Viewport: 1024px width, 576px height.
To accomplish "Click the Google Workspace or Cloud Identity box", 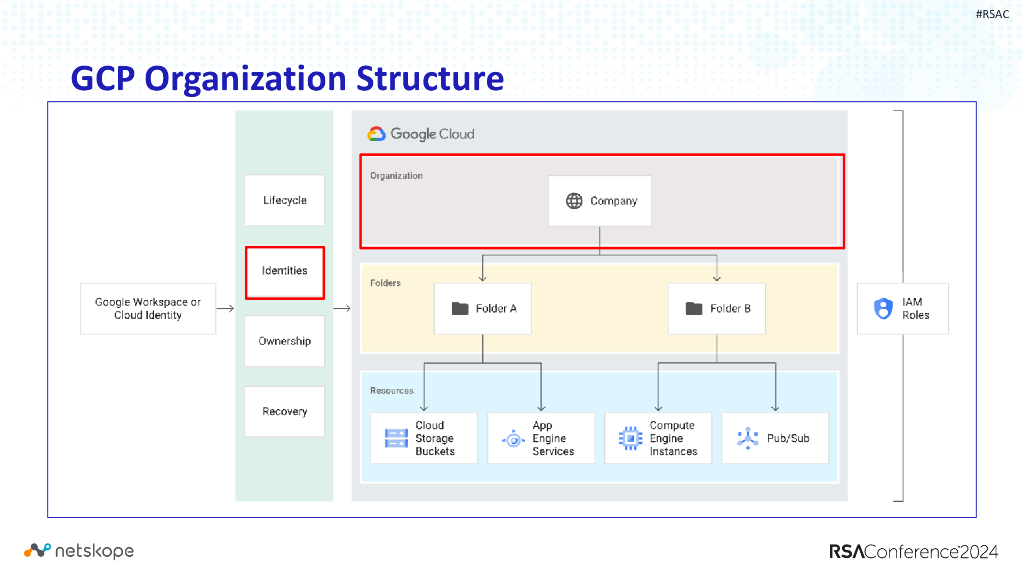I will [x=148, y=308].
